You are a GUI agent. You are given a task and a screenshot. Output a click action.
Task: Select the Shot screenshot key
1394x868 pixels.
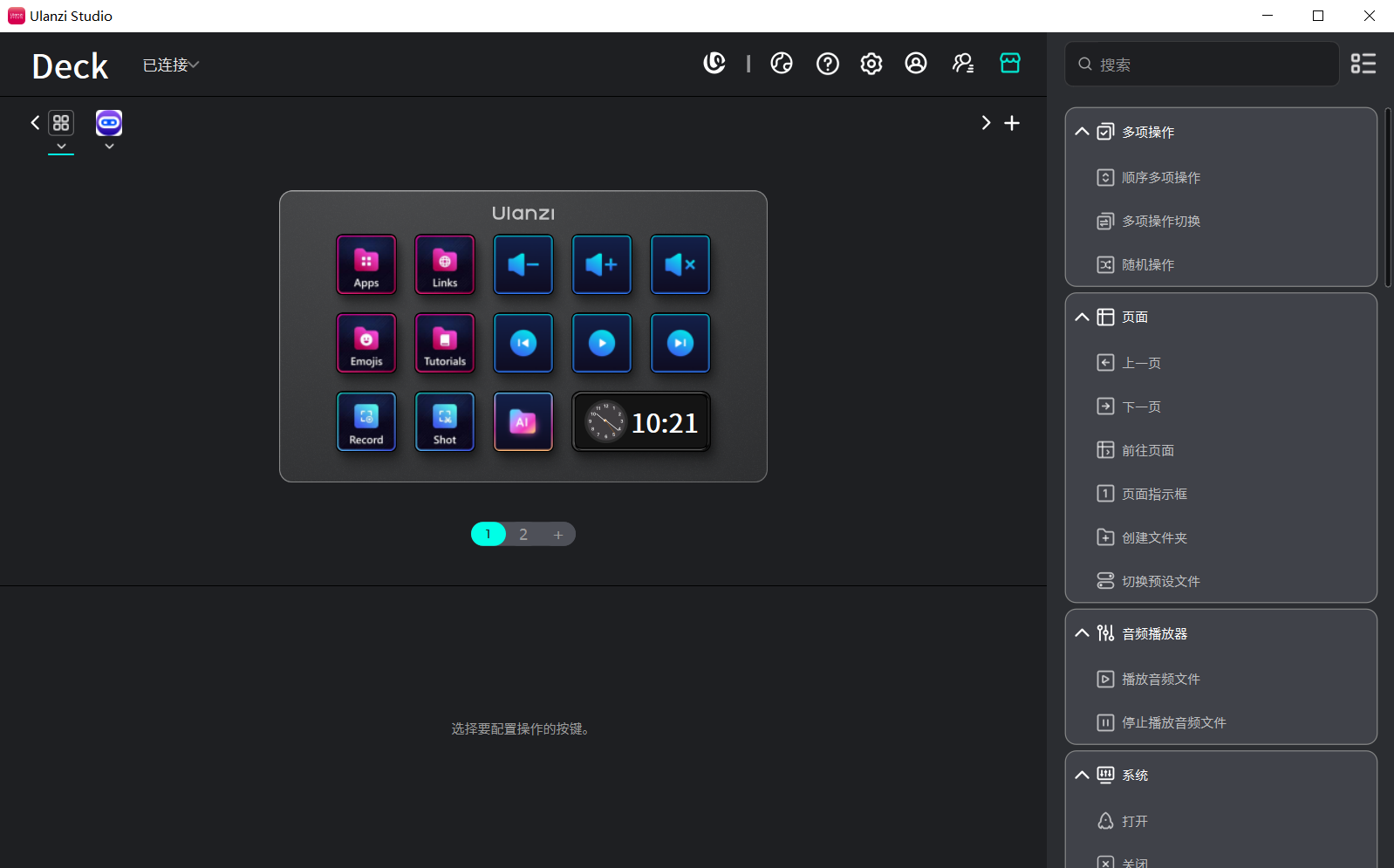(445, 421)
